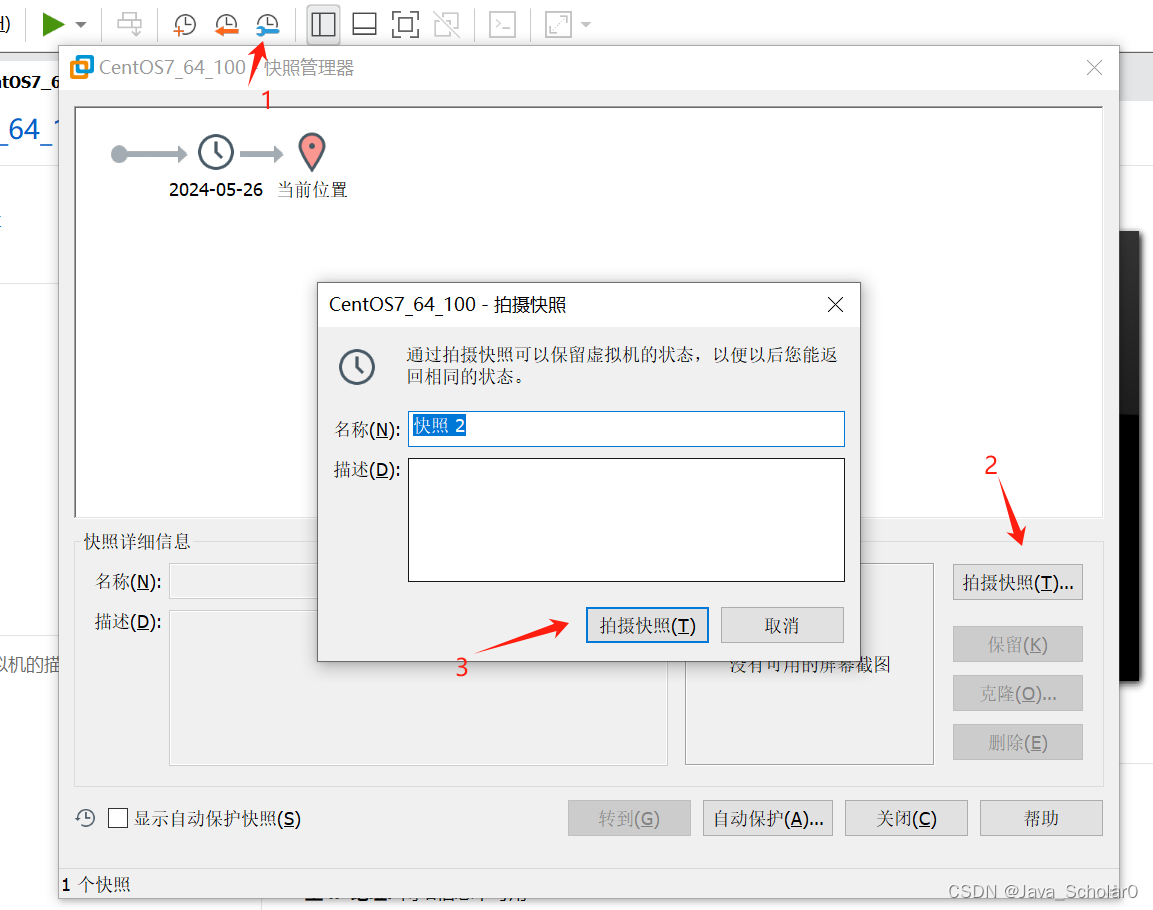Viewport: 1153px width, 910px height.
Task: Open the console view toolbar icon
Action: click(x=502, y=24)
